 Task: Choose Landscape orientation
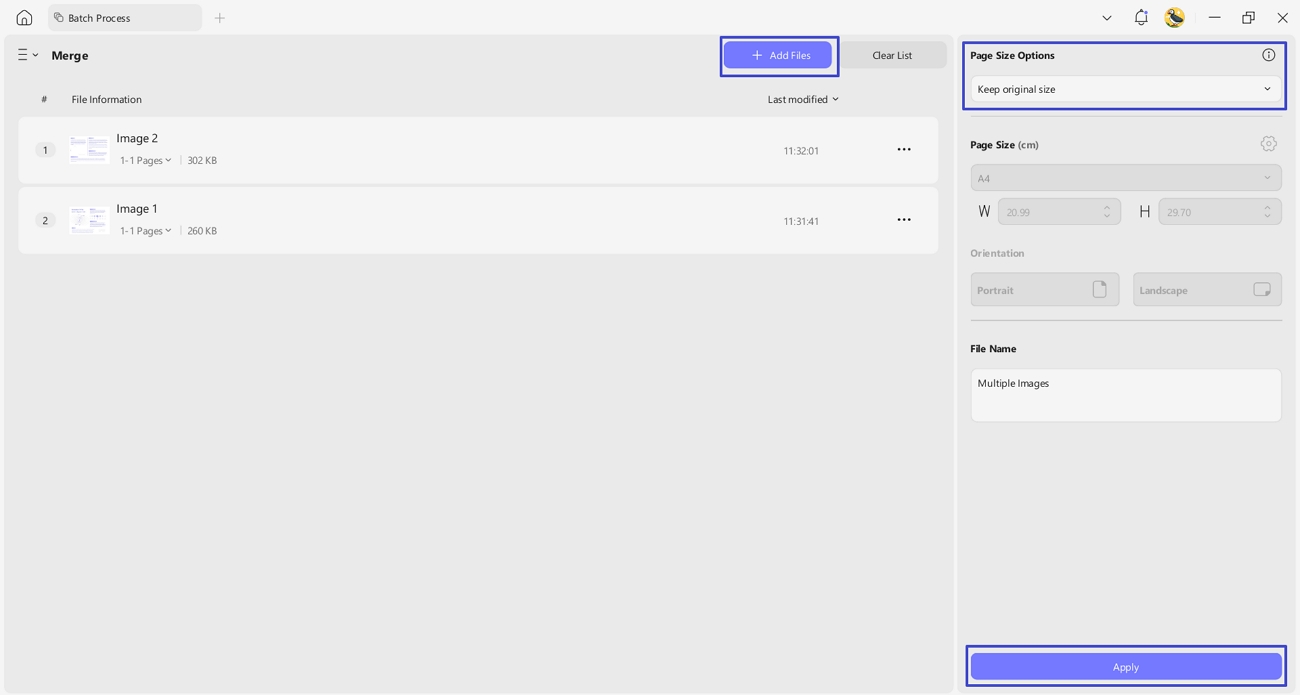[1207, 290]
